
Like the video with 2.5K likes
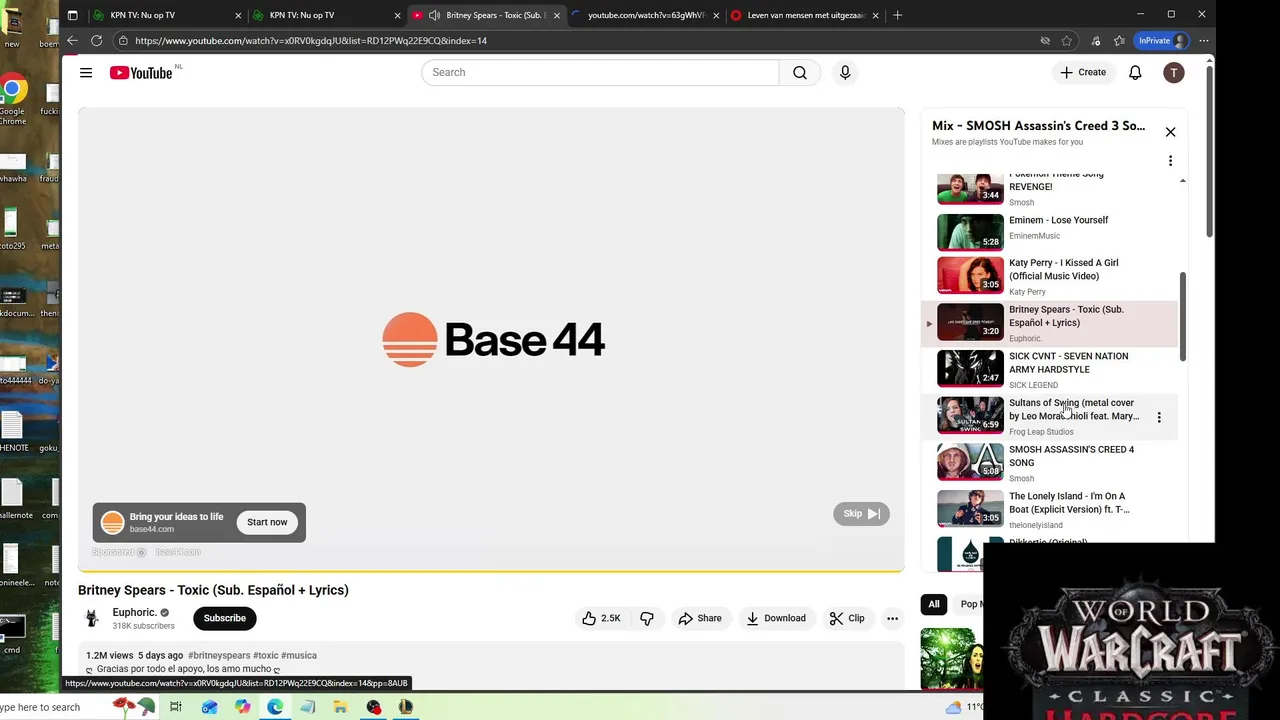point(601,618)
